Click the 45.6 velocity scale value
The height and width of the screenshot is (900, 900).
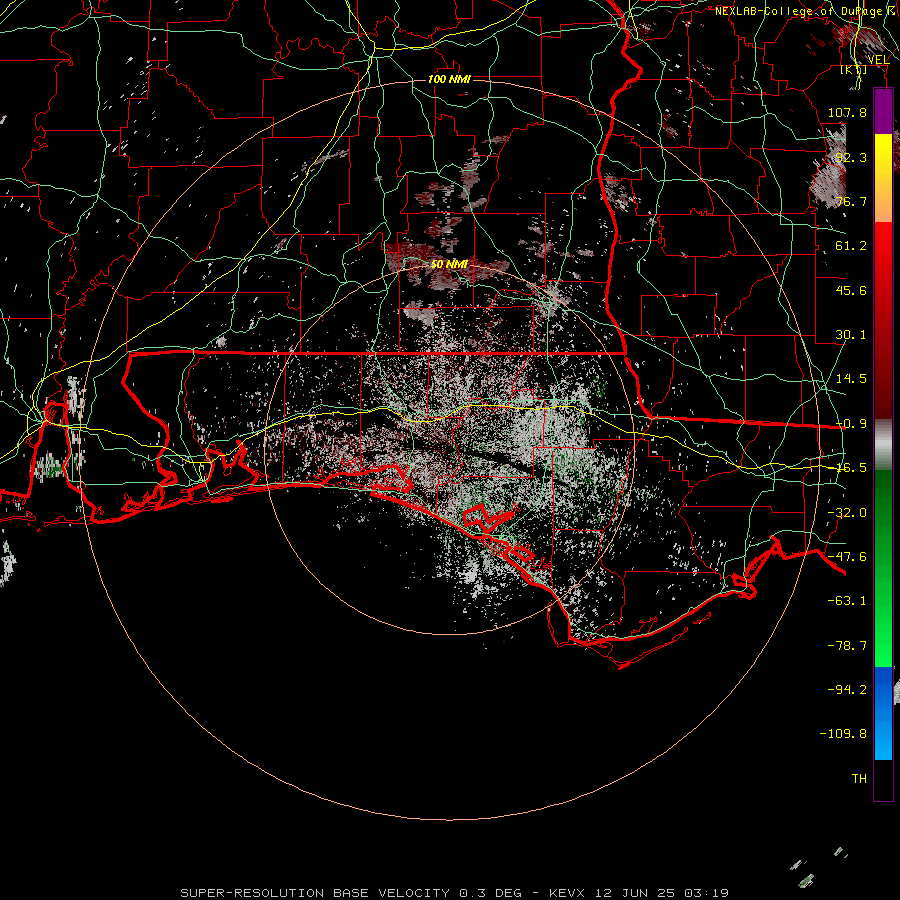click(x=851, y=290)
